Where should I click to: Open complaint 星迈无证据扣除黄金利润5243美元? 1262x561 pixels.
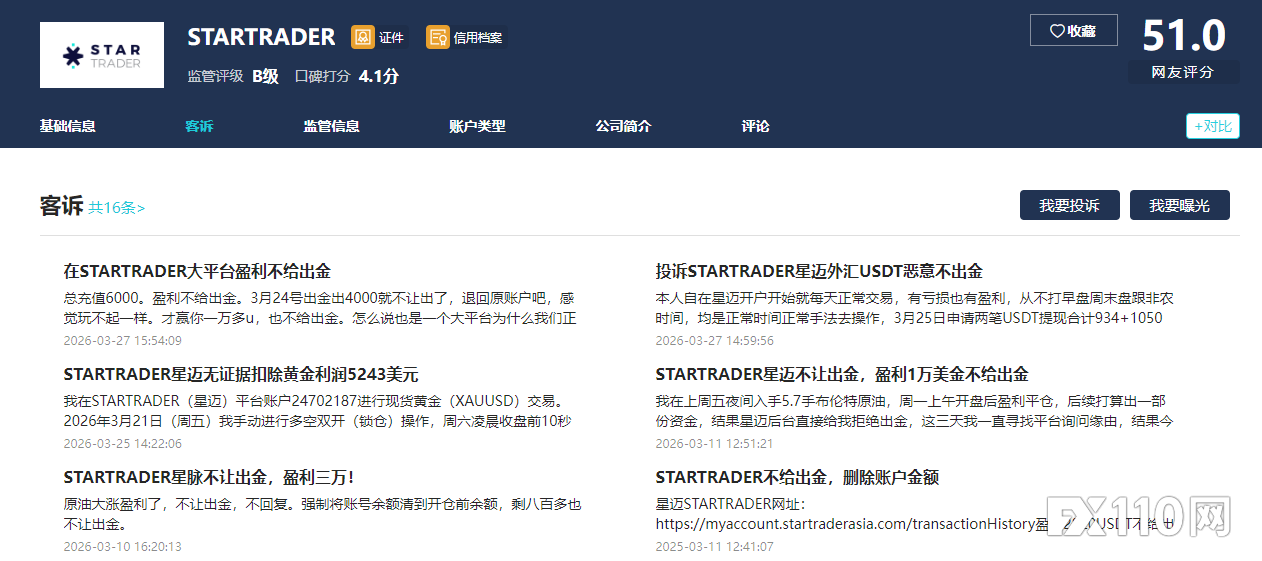241,375
